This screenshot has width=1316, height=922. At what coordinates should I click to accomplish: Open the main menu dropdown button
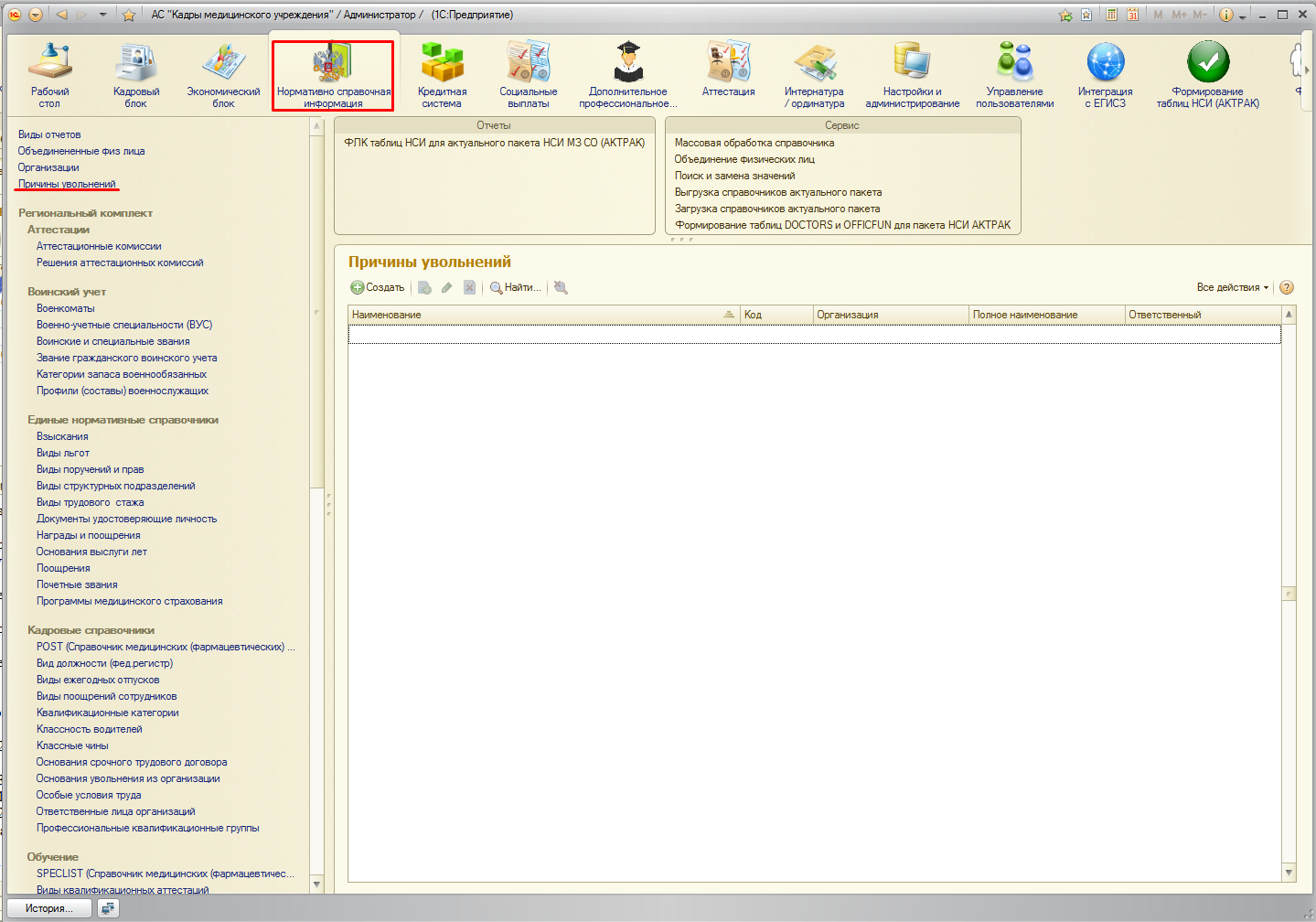36,15
